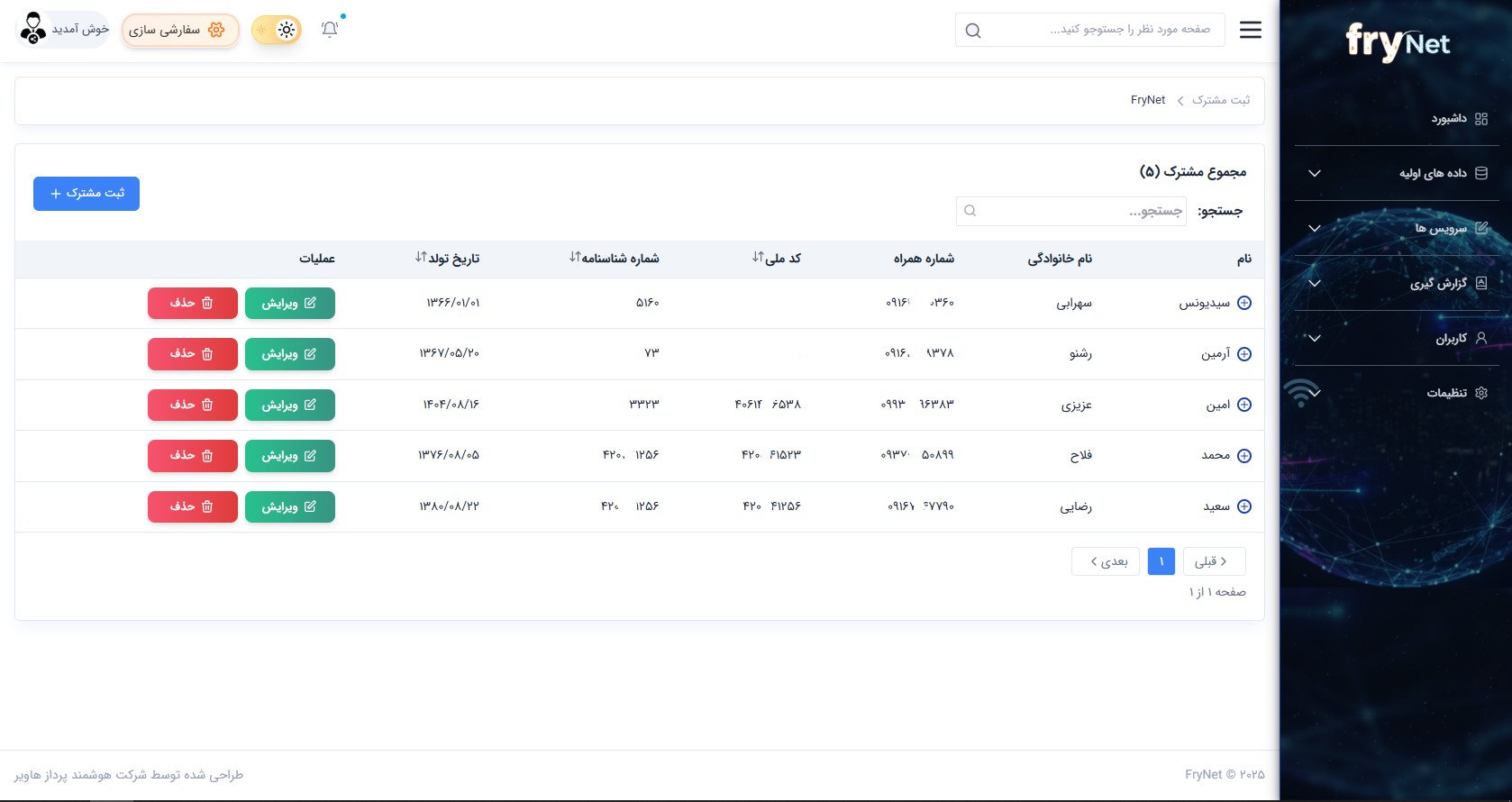
Task: Expand row details for سیدیونس
Action: 1244,303
